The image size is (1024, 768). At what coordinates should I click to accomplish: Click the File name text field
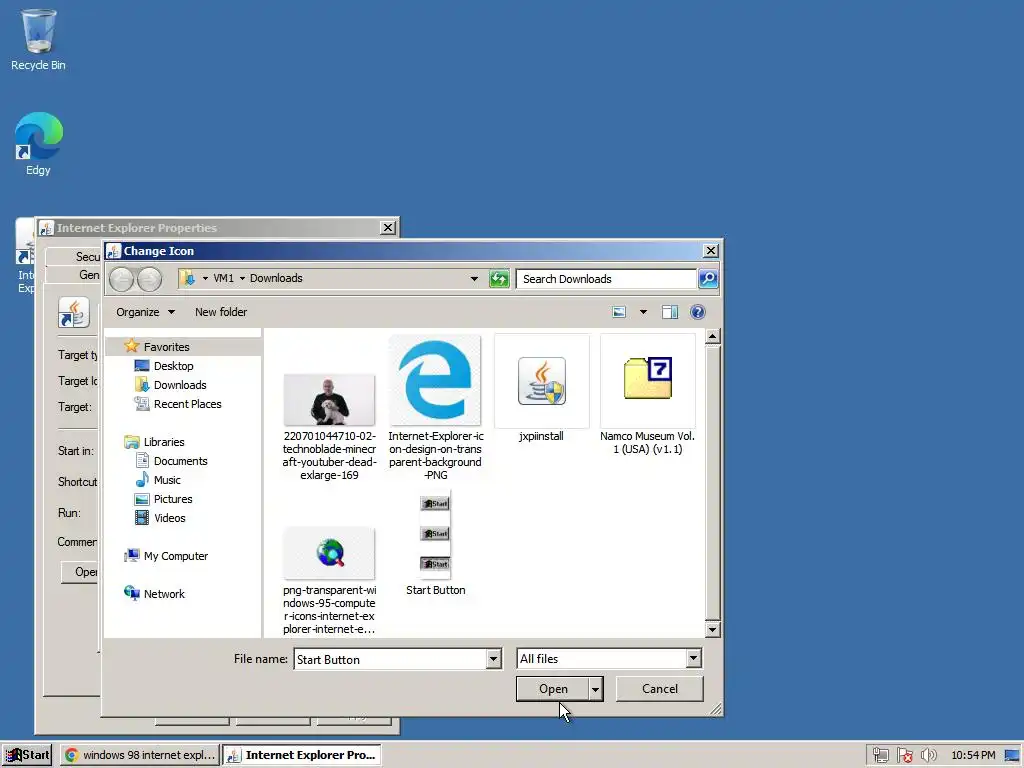tap(390, 659)
